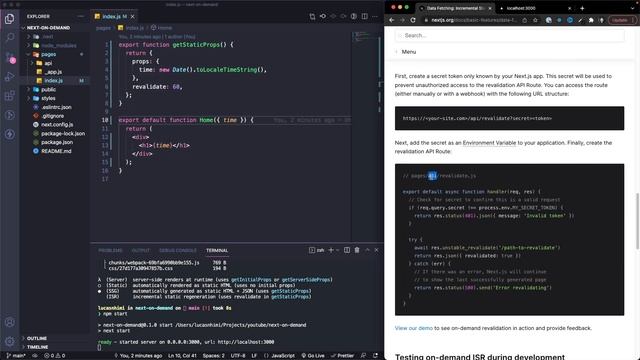Select the Data Fetching browser tab

[455, 8]
